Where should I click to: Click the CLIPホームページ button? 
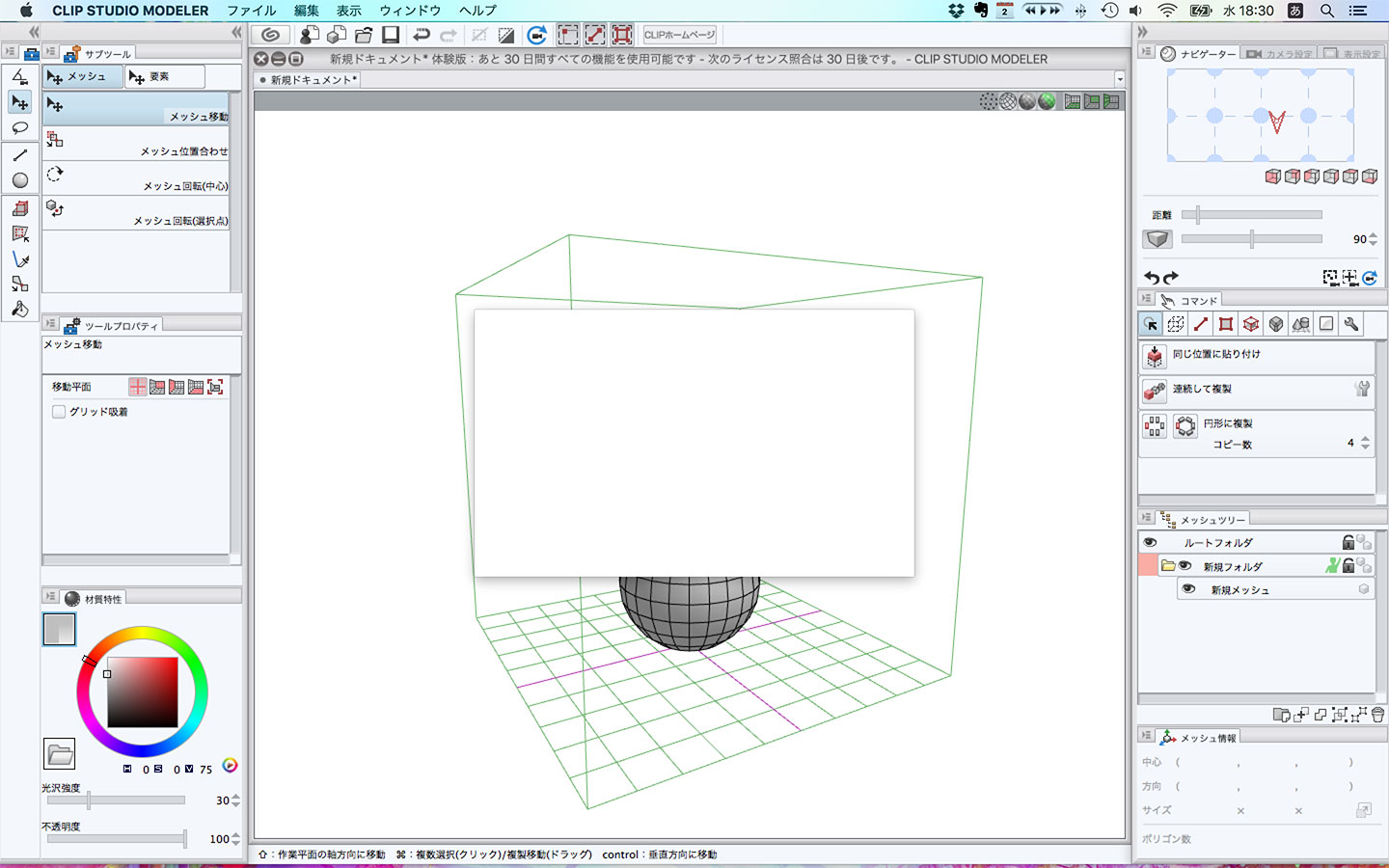[x=680, y=35]
